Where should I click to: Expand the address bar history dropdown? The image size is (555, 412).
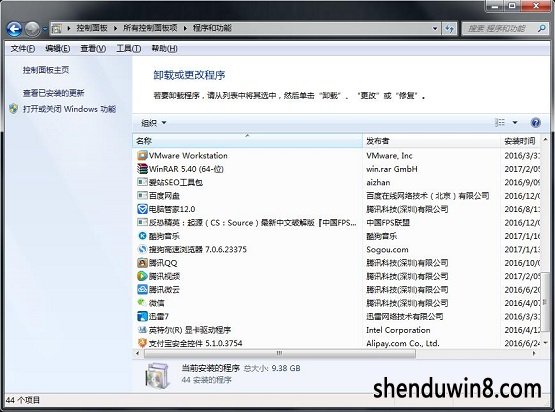(435, 29)
